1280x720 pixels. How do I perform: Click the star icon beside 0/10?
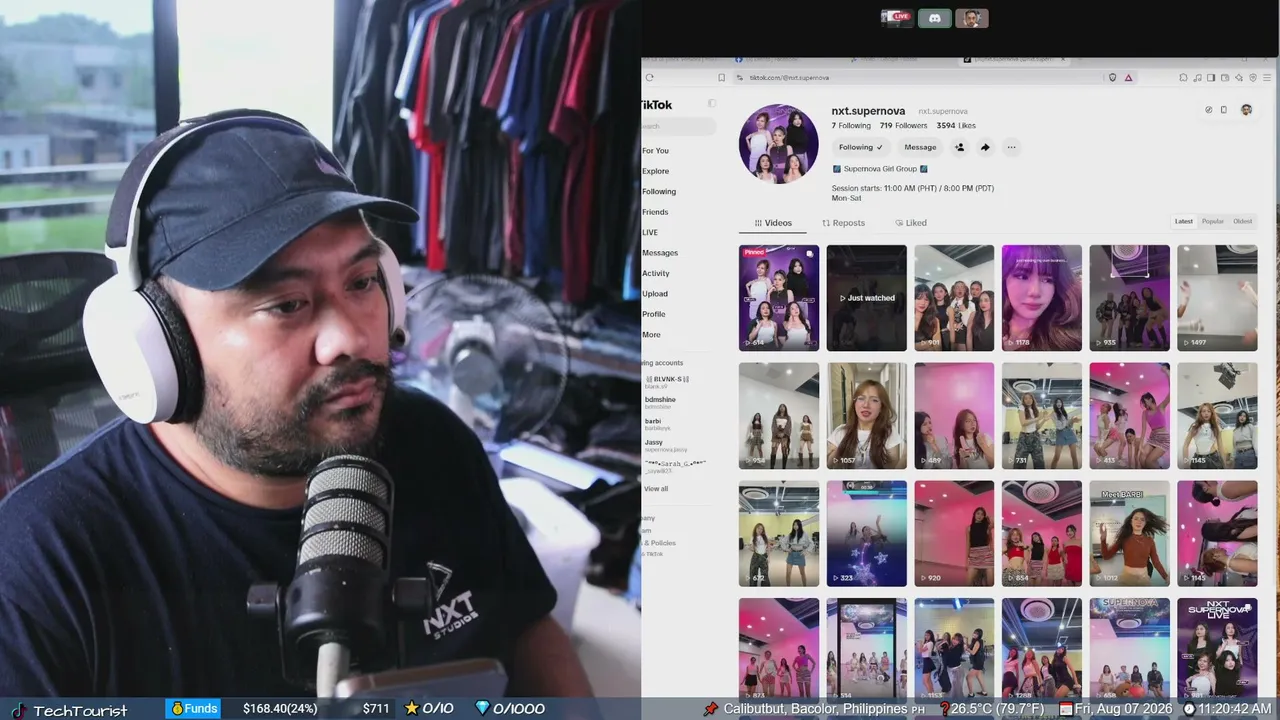point(411,708)
